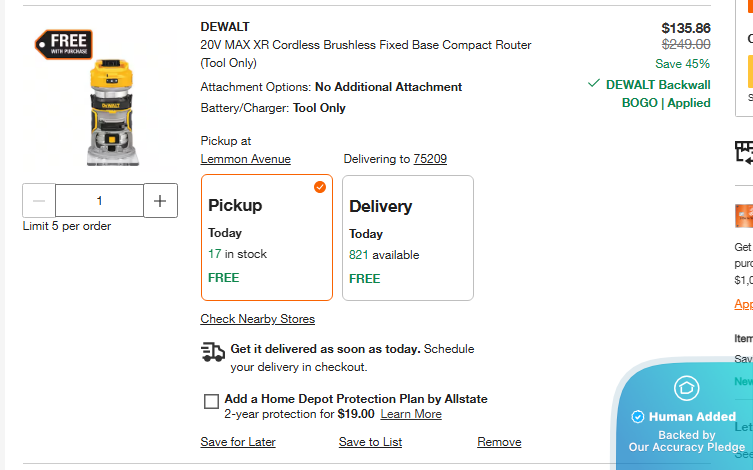Open the Lemmon Avenue store link
The image size is (753, 470).
[x=245, y=159]
